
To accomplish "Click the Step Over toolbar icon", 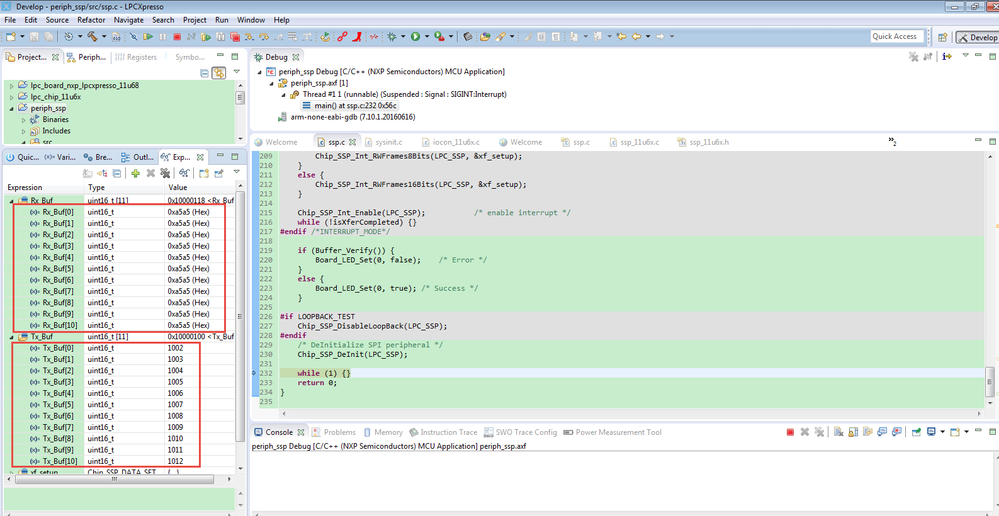I will tap(263, 37).
